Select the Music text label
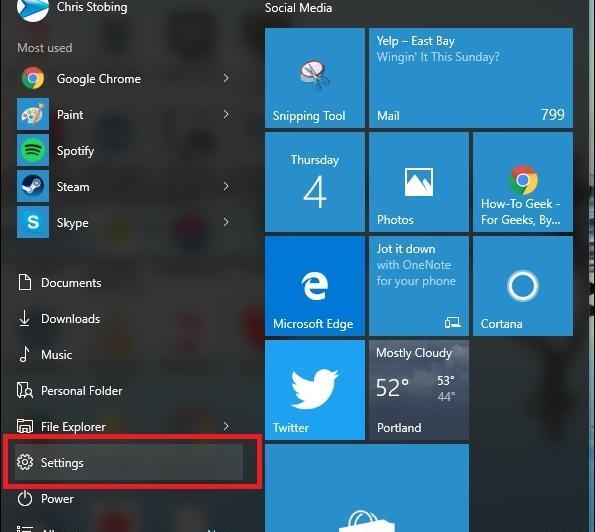 click(x=57, y=355)
